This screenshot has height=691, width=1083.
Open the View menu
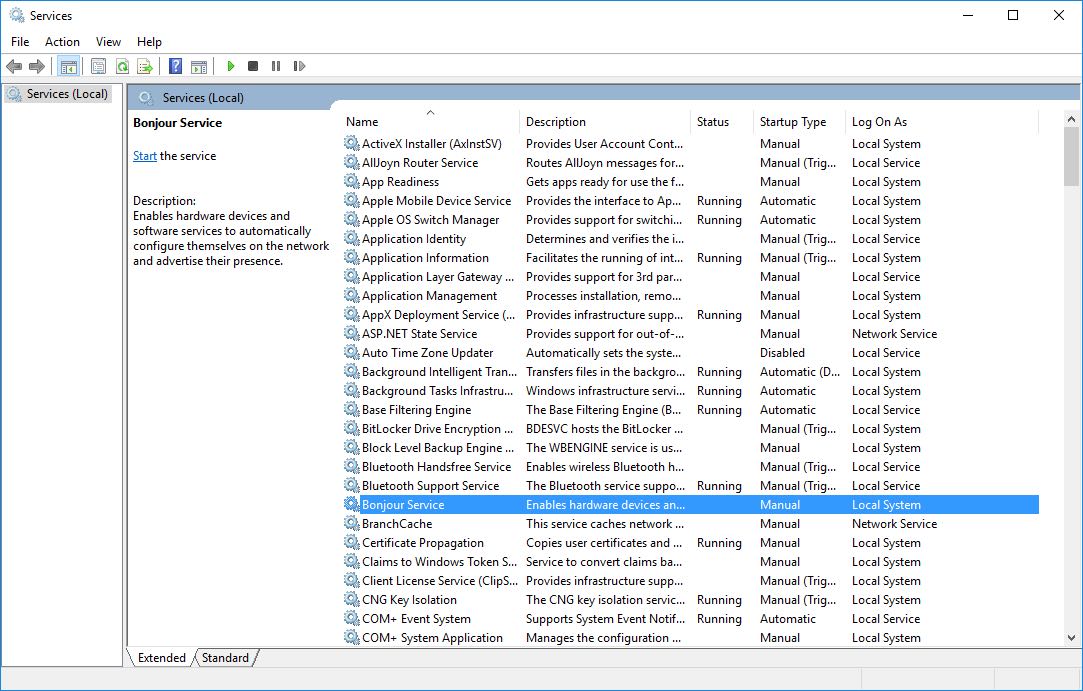(x=108, y=42)
